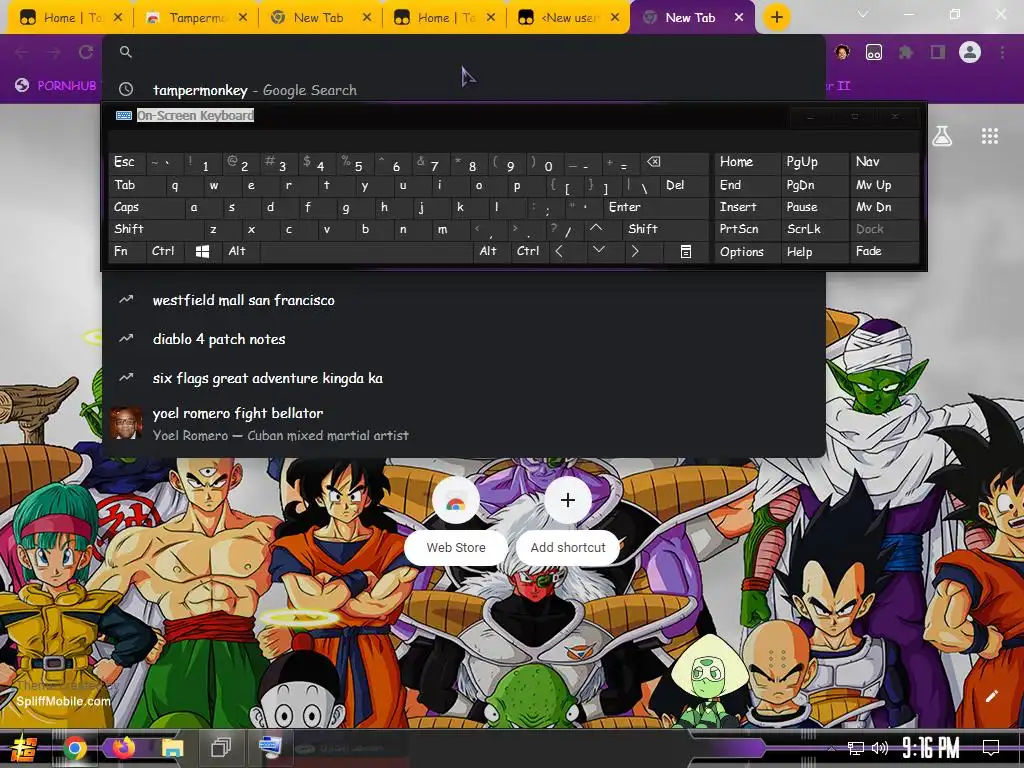Viewport: 1024px width, 768px height.
Task: Select diablo 4 patch notes suggestion
Action: (x=463, y=339)
